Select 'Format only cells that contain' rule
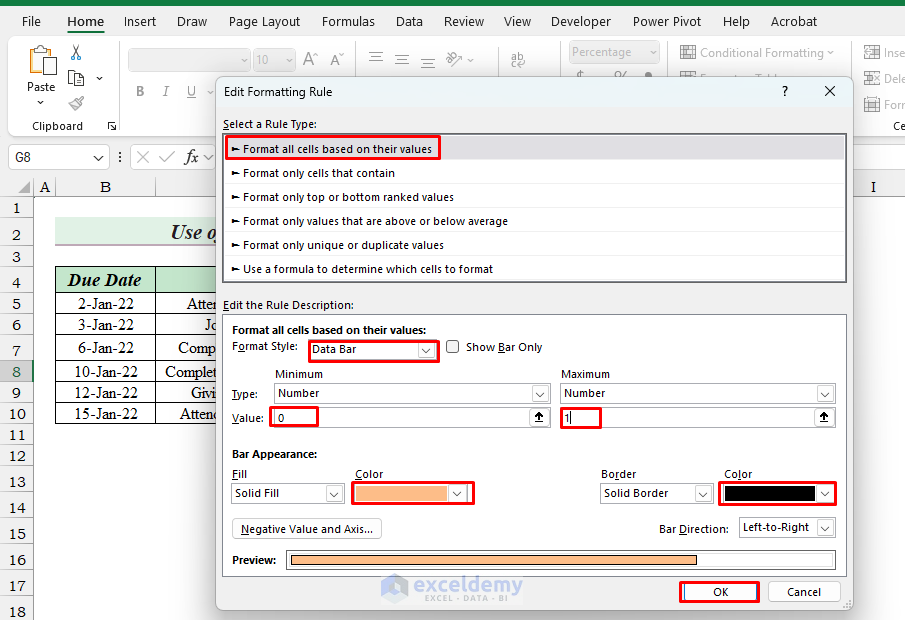 point(534,173)
